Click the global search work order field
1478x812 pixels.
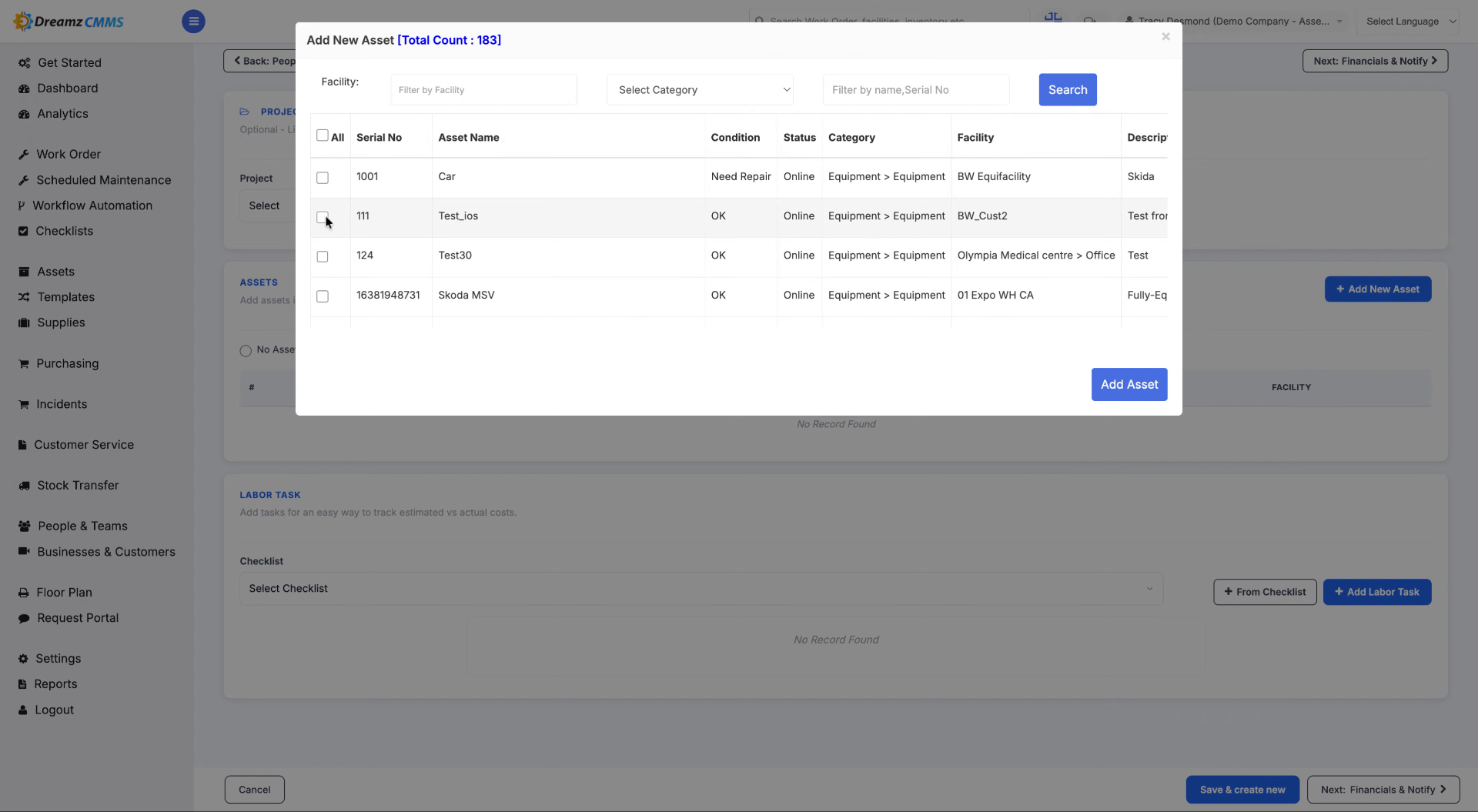tap(889, 20)
